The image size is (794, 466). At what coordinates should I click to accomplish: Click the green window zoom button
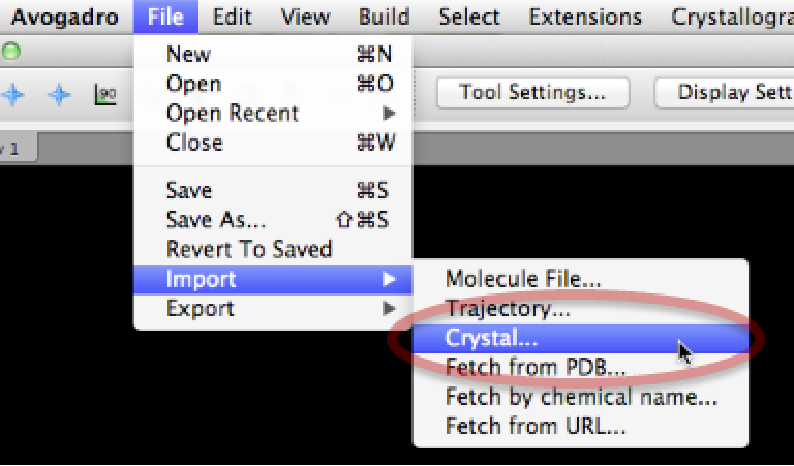(x=11, y=52)
